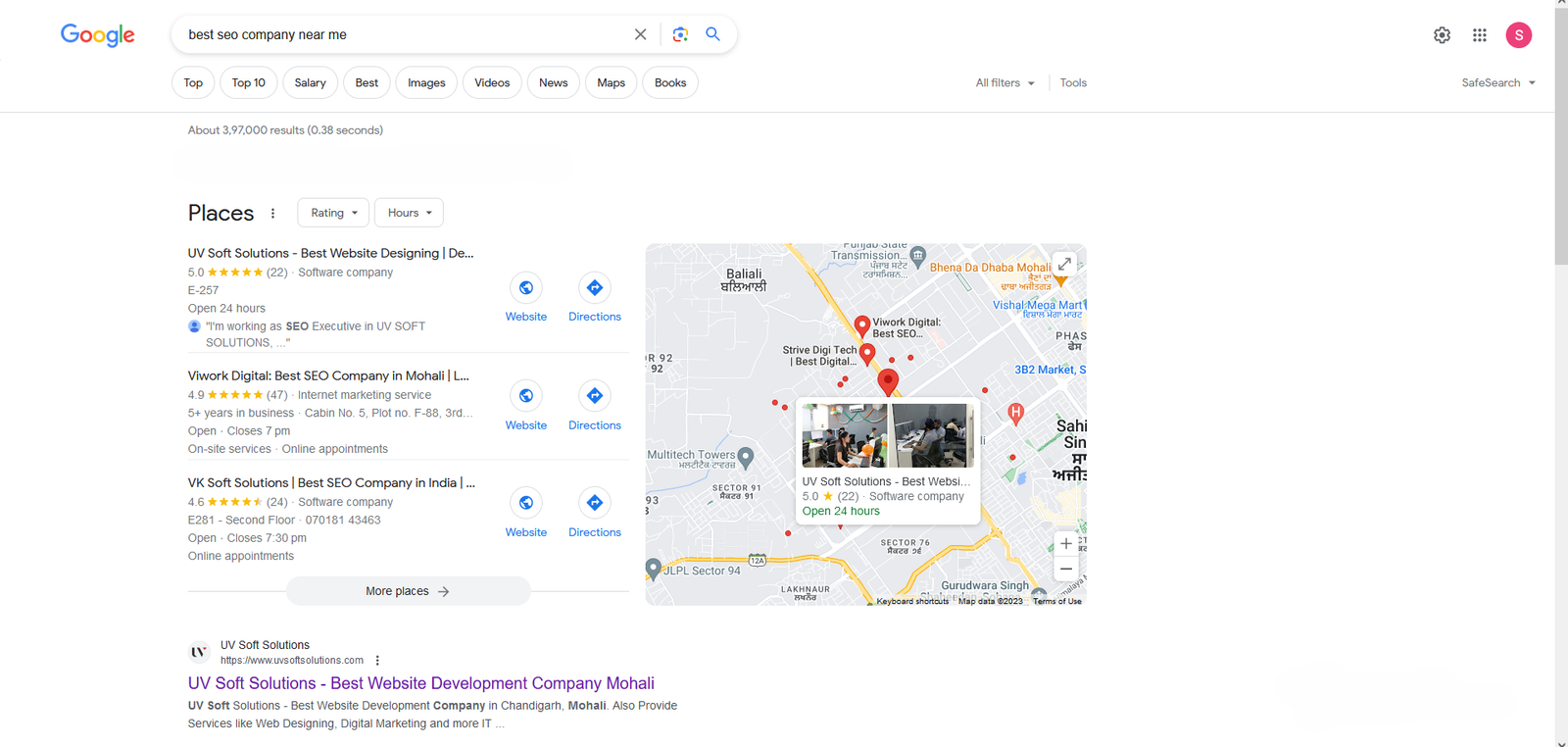
Task: Select the Best filter chip
Action: pos(367,83)
